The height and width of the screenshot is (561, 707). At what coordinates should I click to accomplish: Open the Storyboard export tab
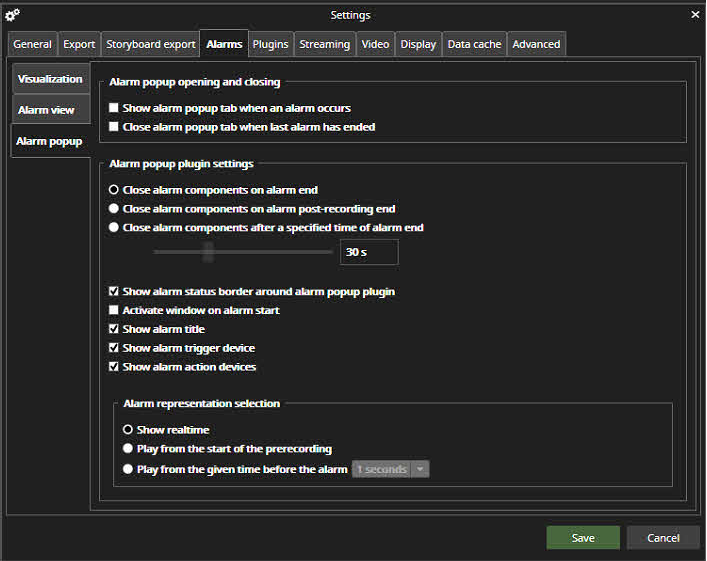[x=151, y=44]
